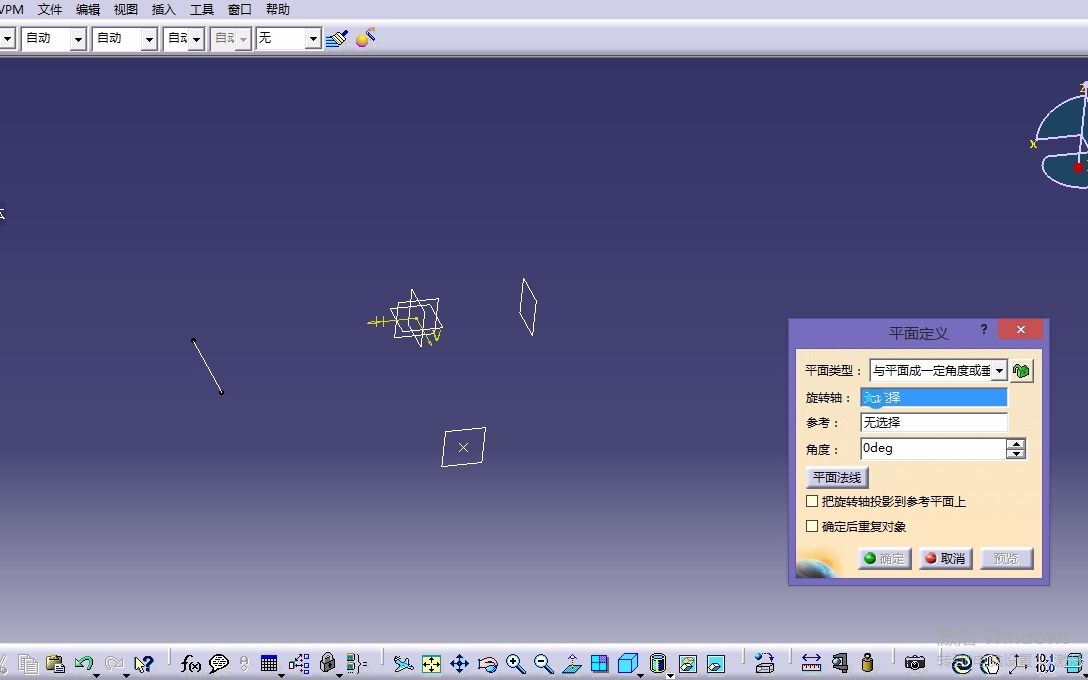1088x680 pixels.
Task: Click the graphic properties wizard sphere icon
Action: pyautogui.click(x=365, y=37)
